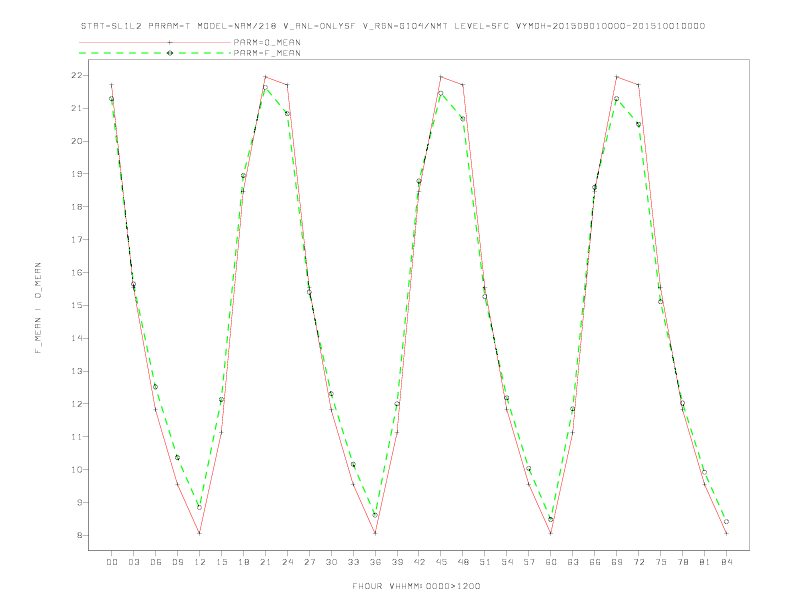Click LEVEL=SFC in the chart title
The height and width of the screenshot is (612, 792).
pyautogui.click(x=481, y=26)
